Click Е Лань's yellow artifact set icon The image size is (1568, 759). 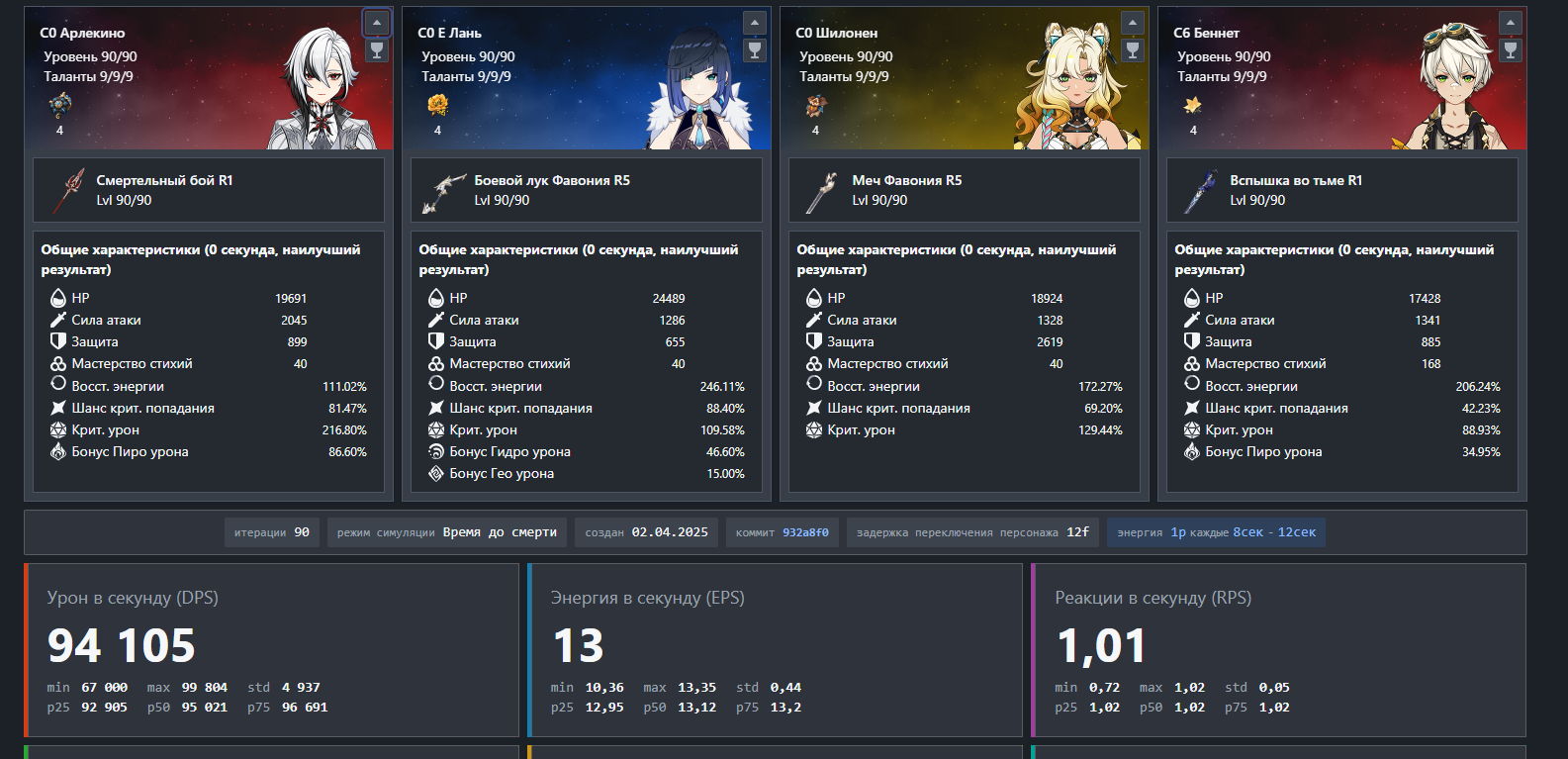437,104
